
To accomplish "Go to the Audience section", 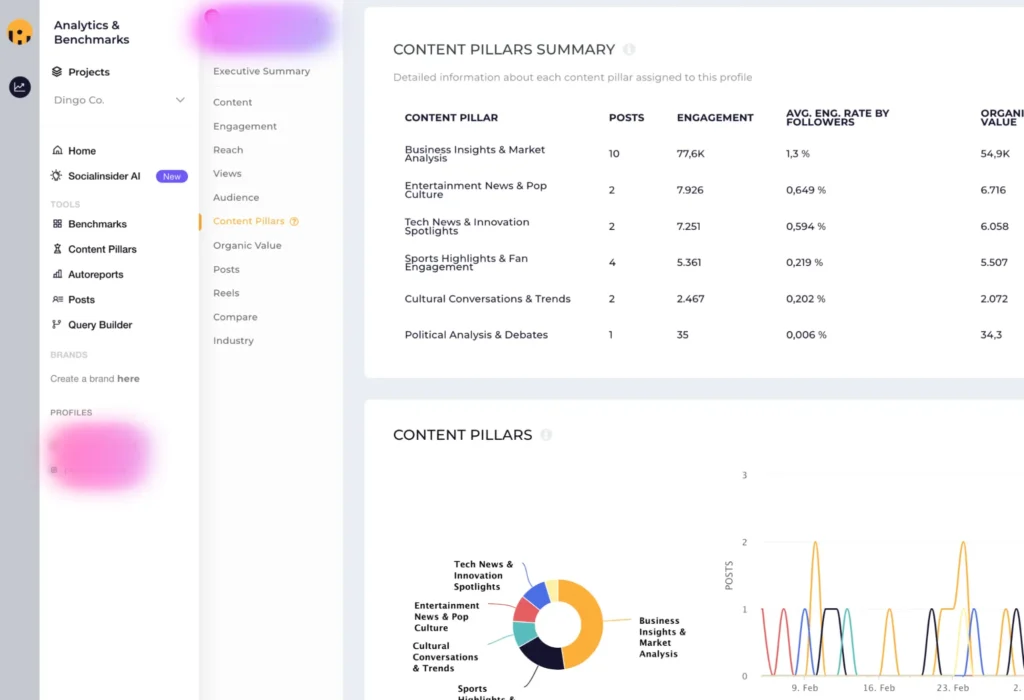I will pos(237,197).
